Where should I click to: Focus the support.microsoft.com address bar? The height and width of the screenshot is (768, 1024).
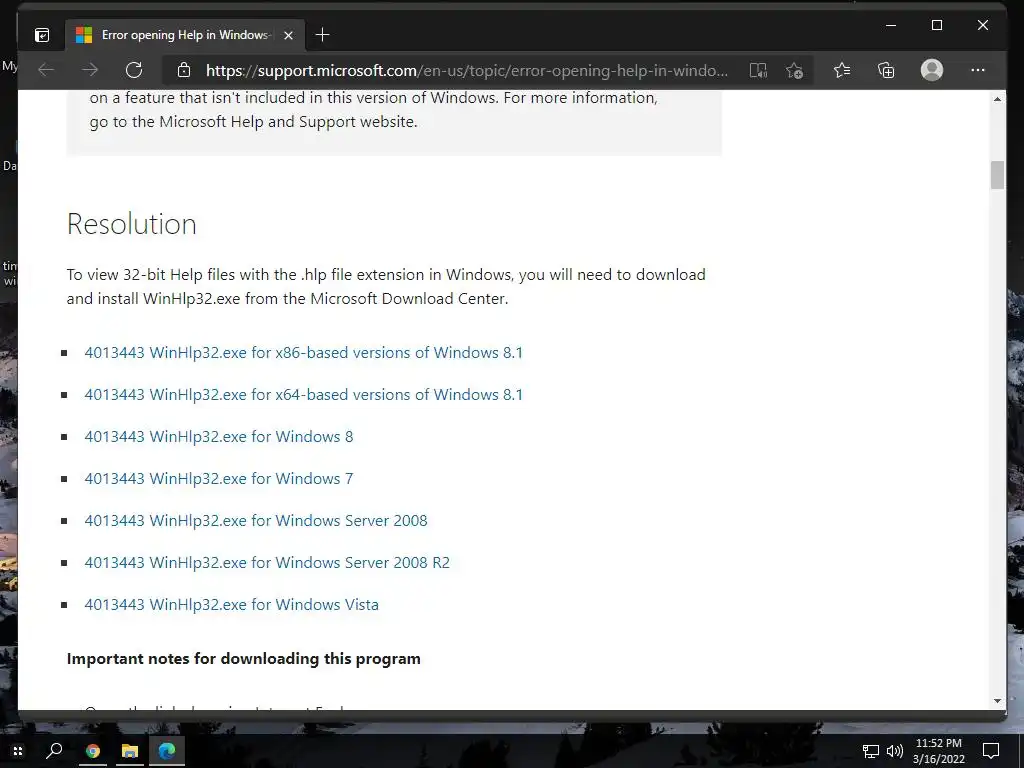tap(466, 71)
